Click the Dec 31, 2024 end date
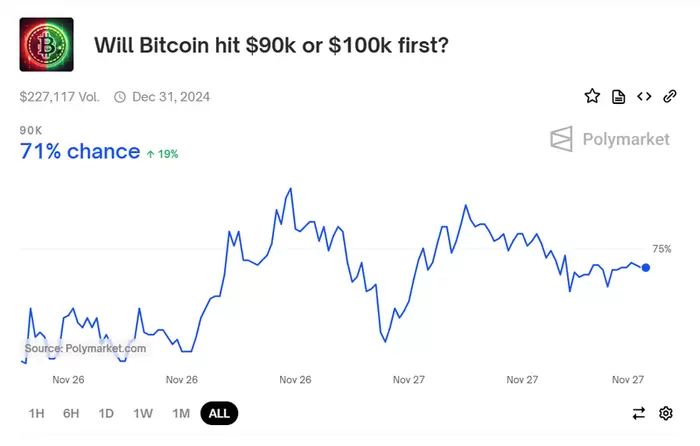This screenshot has width=700, height=446. 171,97
